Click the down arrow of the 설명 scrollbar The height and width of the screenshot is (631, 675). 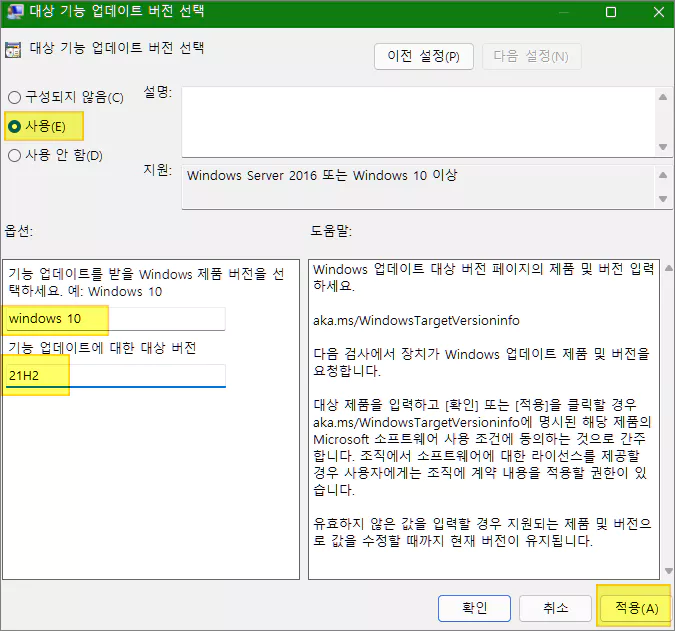coord(663,147)
